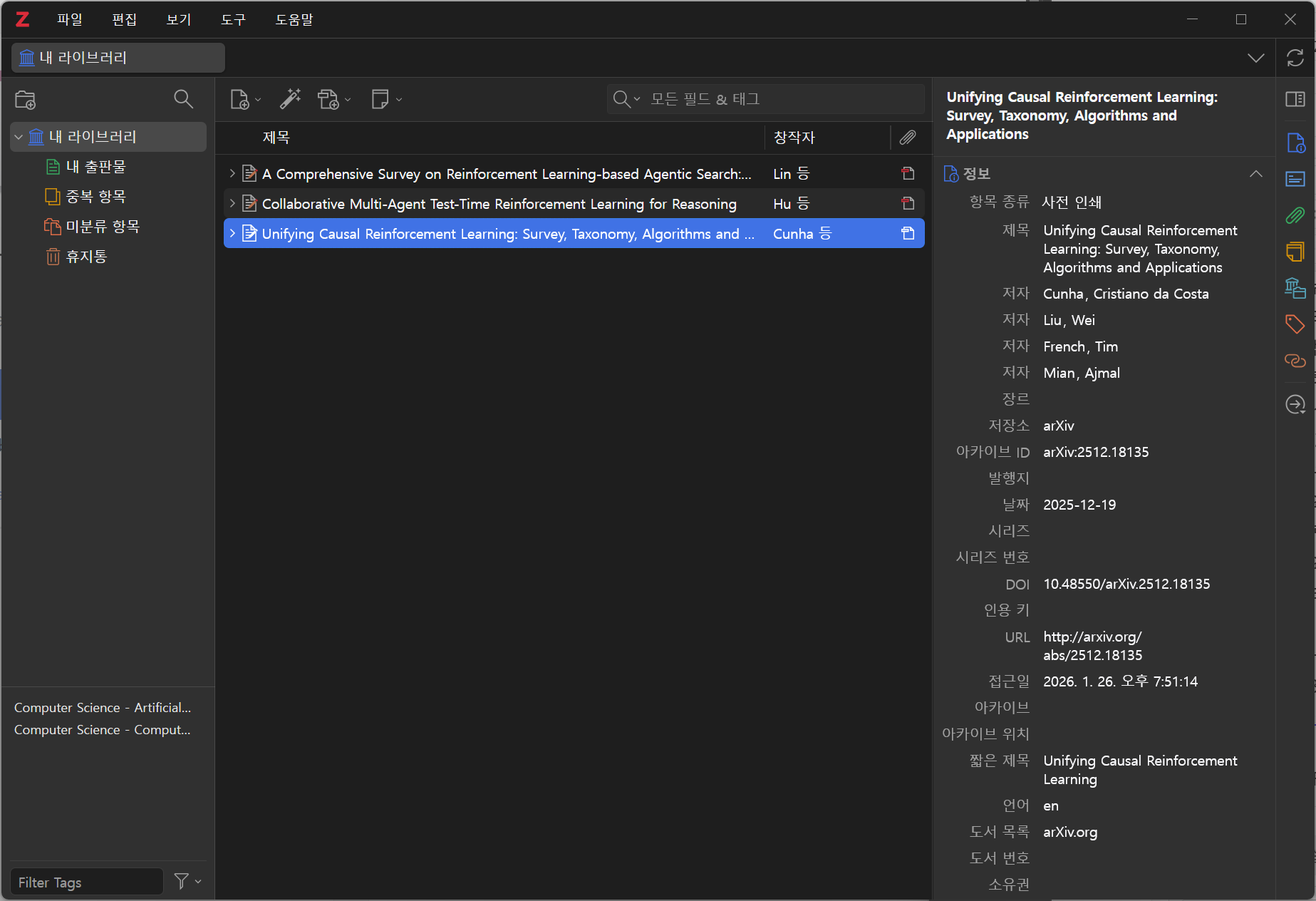Open the tag filter options dropdown

tap(188, 882)
